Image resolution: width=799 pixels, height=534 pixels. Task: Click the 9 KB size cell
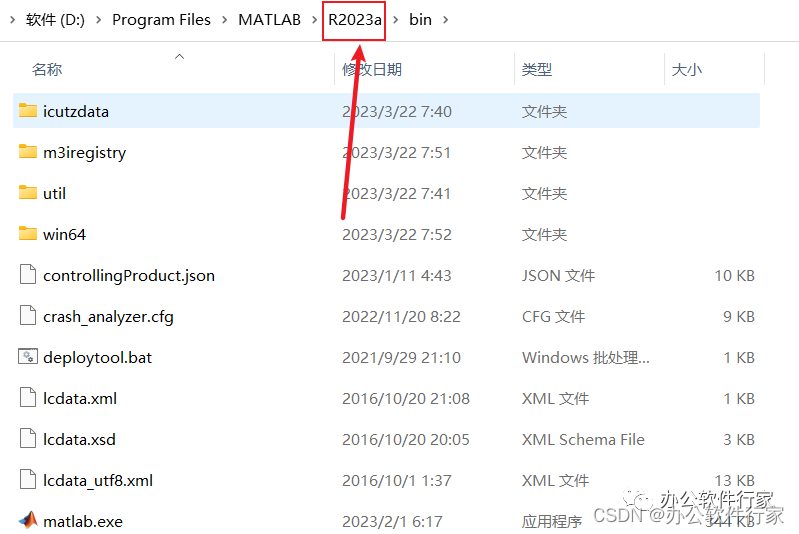[x=739, y=316]
